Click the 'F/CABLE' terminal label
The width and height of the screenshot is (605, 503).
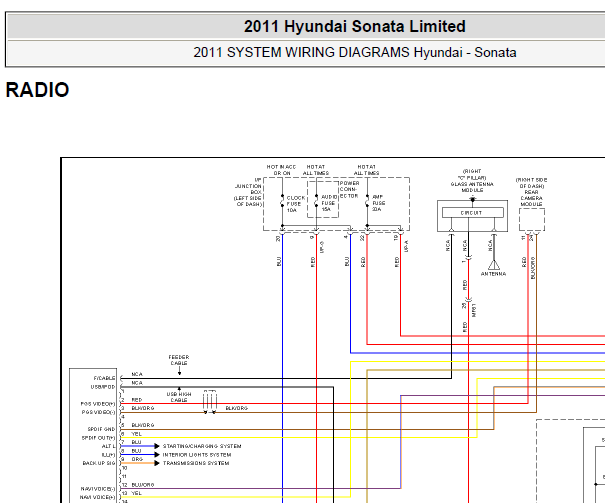coord(104,378)
